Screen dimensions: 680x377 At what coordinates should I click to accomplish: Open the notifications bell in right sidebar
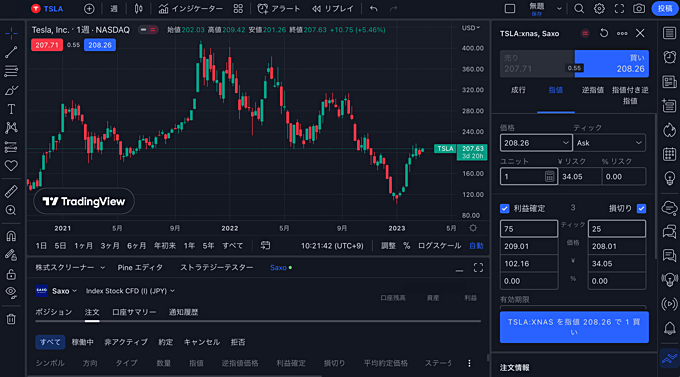click(x=670, y=328)
